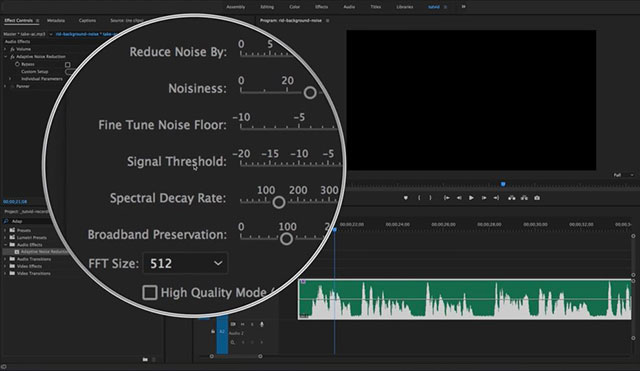Click the magnifier icon in Effects search
The image size is (640, 371).
[x=6, y=221]
